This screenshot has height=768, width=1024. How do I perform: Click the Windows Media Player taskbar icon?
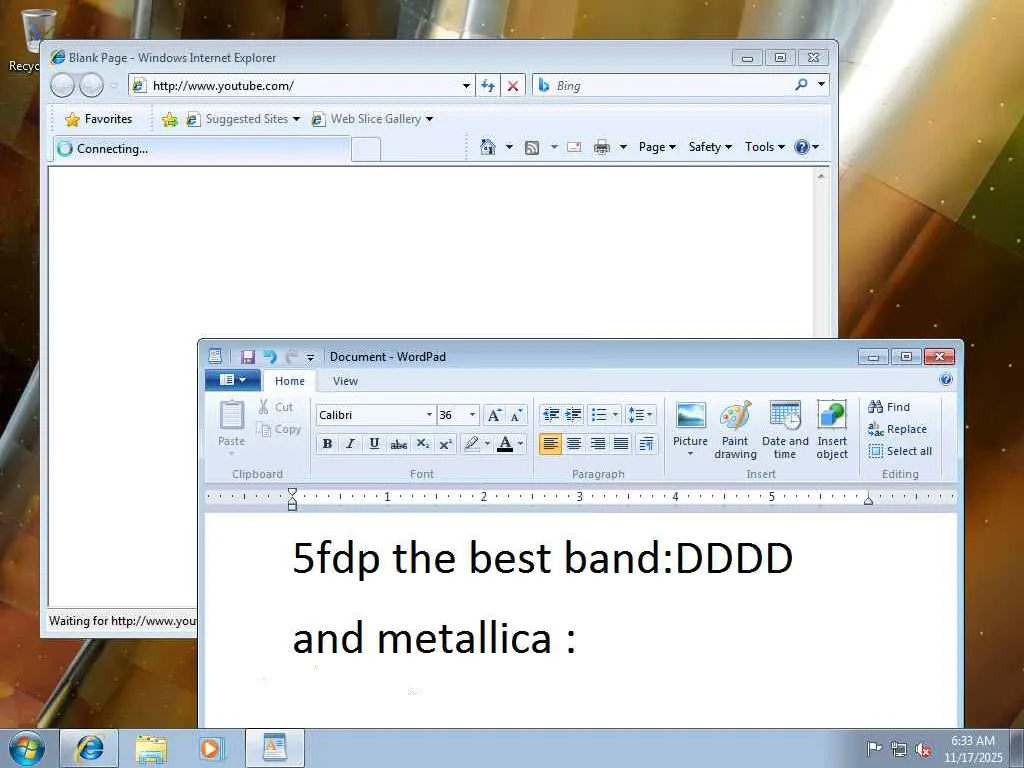[x=212, y=748]
